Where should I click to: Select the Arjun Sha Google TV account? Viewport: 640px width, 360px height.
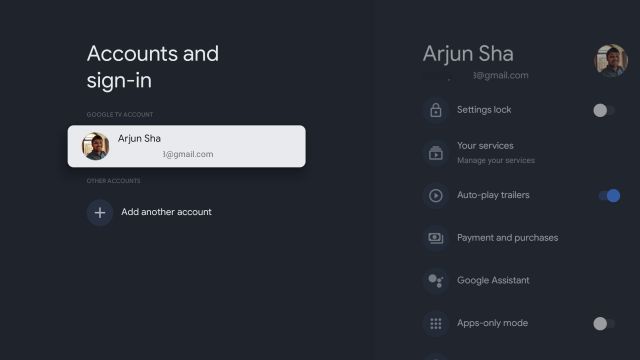(x=187, y=146)
